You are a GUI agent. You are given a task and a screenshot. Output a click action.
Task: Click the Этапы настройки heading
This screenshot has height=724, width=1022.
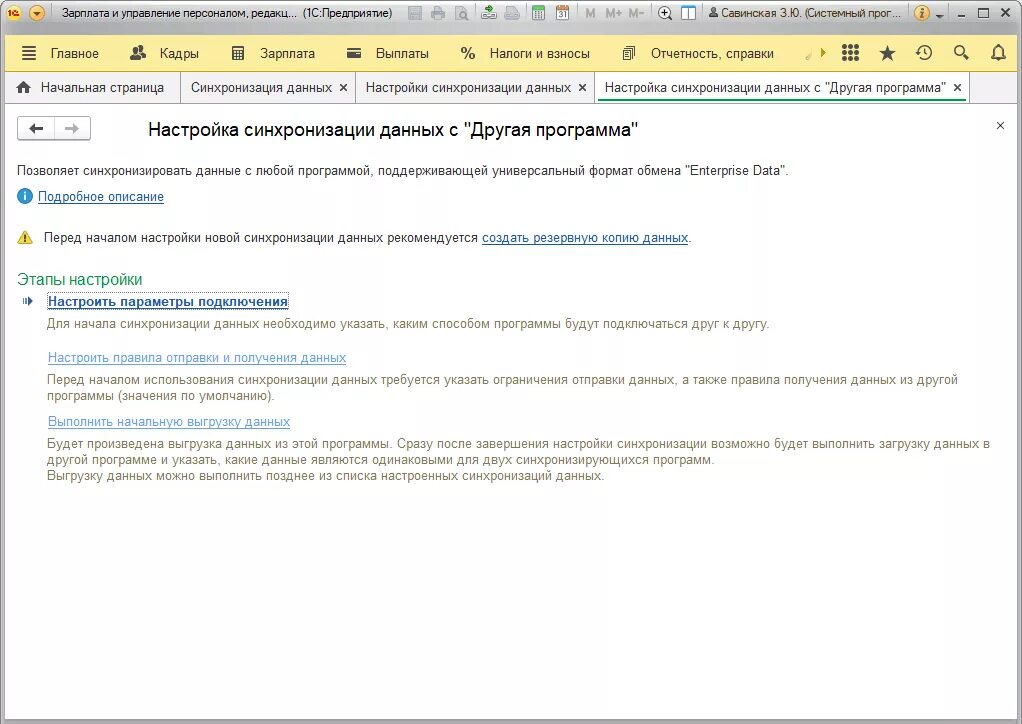point(80,280)
